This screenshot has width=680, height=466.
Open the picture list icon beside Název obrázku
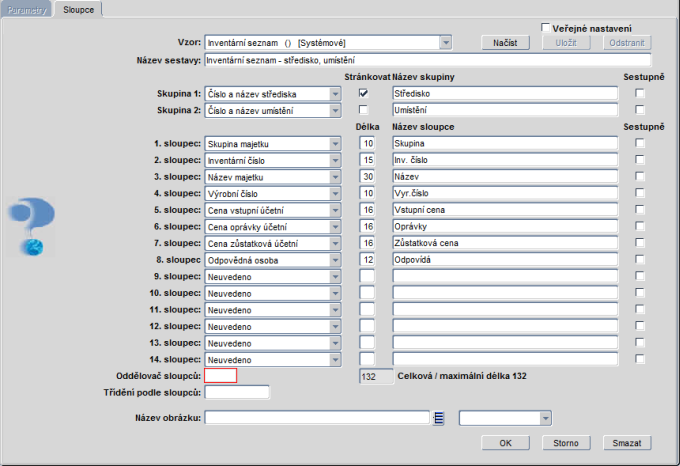438,418
